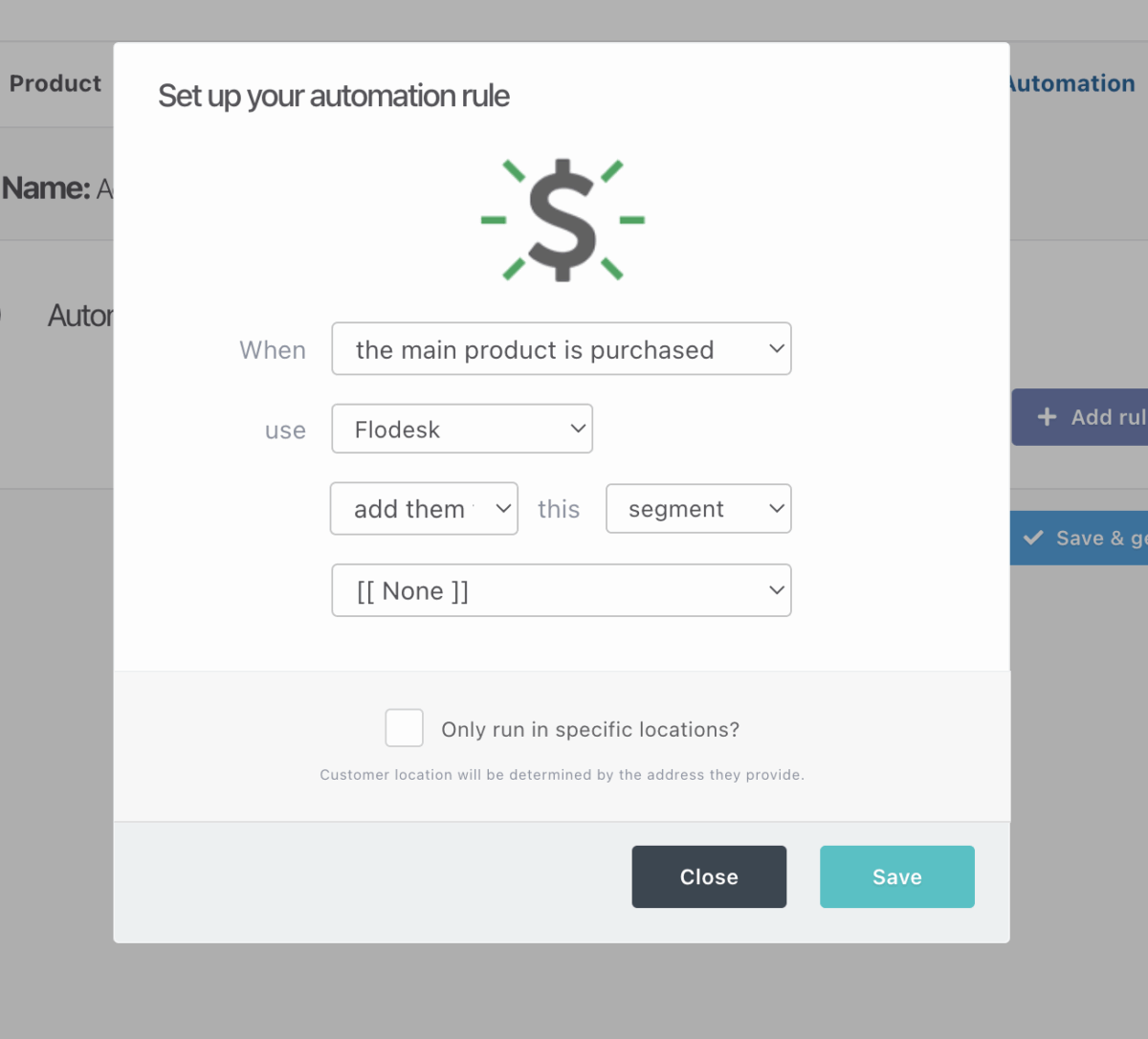Click the 'use' label beside Flodesk
Screen dimensions: 1148x1039
click(x=285, y=431)
